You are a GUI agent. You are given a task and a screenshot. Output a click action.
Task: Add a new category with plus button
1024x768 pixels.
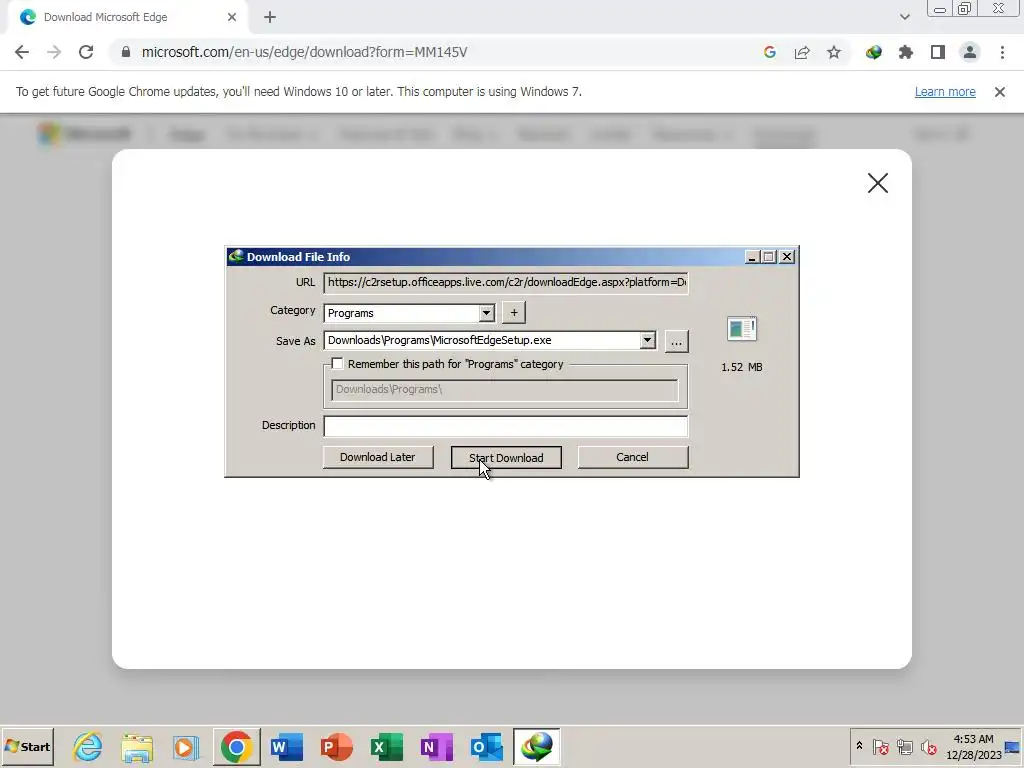[x=514, y=313]
